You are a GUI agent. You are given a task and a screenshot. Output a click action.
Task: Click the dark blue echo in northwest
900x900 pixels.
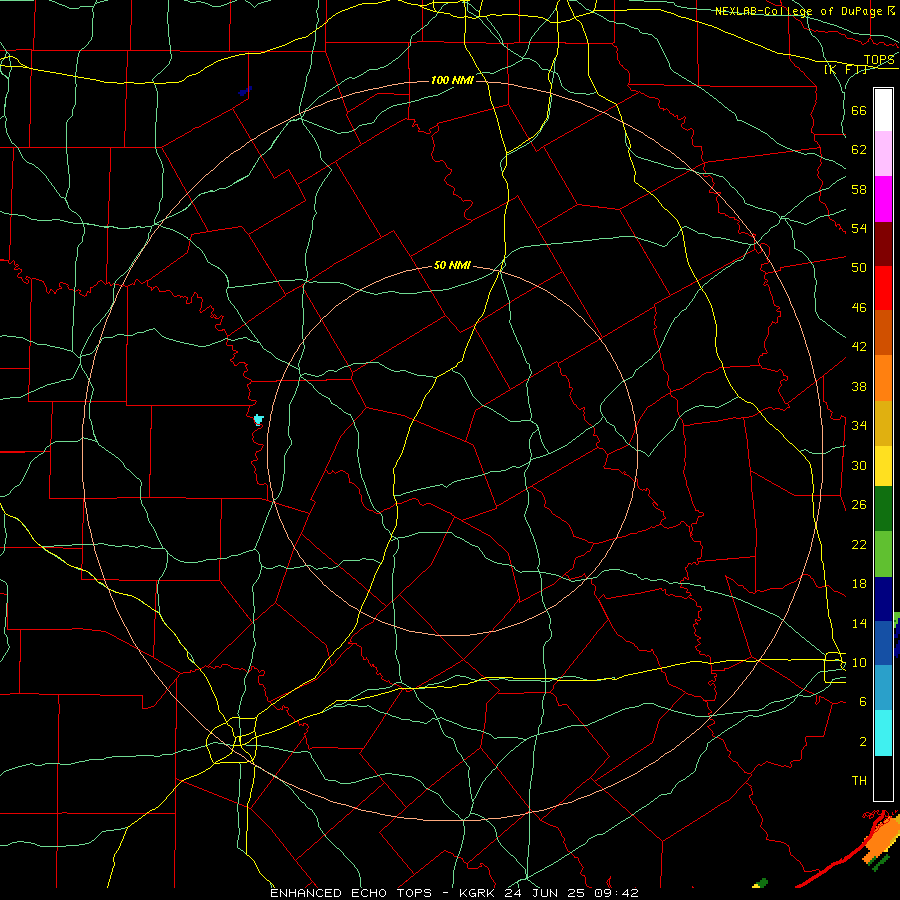[245, 91]
